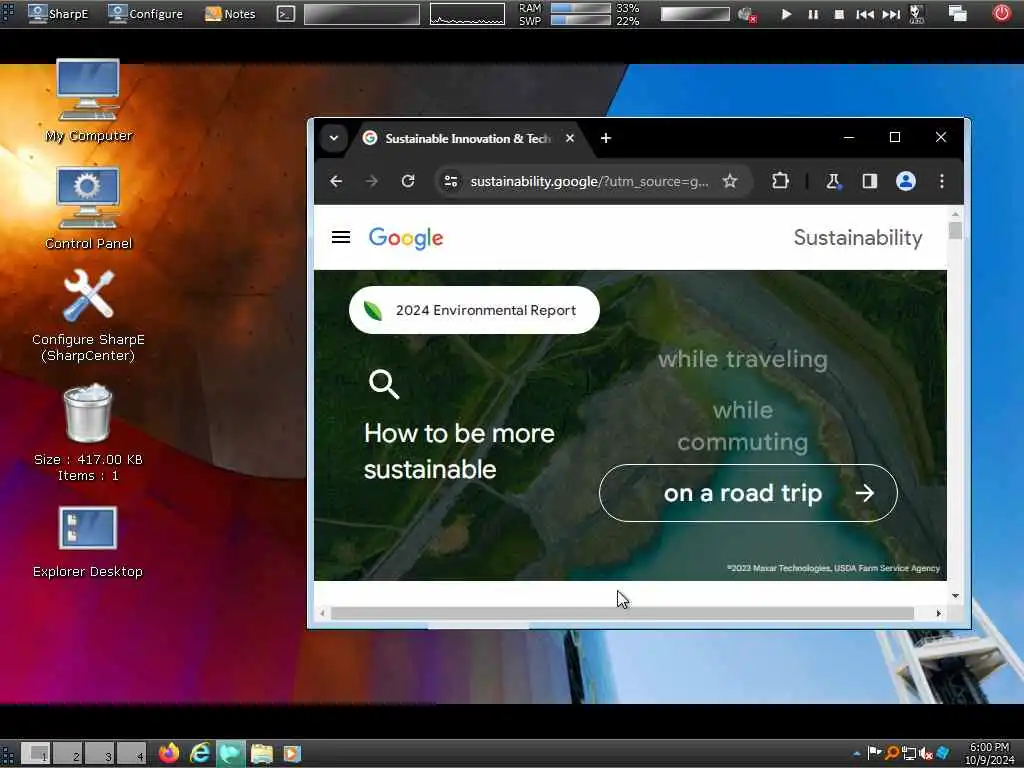Open Chrome three-dot menu
The height and width of the screenshot is (768, 1024).
[x=942, y=181]
